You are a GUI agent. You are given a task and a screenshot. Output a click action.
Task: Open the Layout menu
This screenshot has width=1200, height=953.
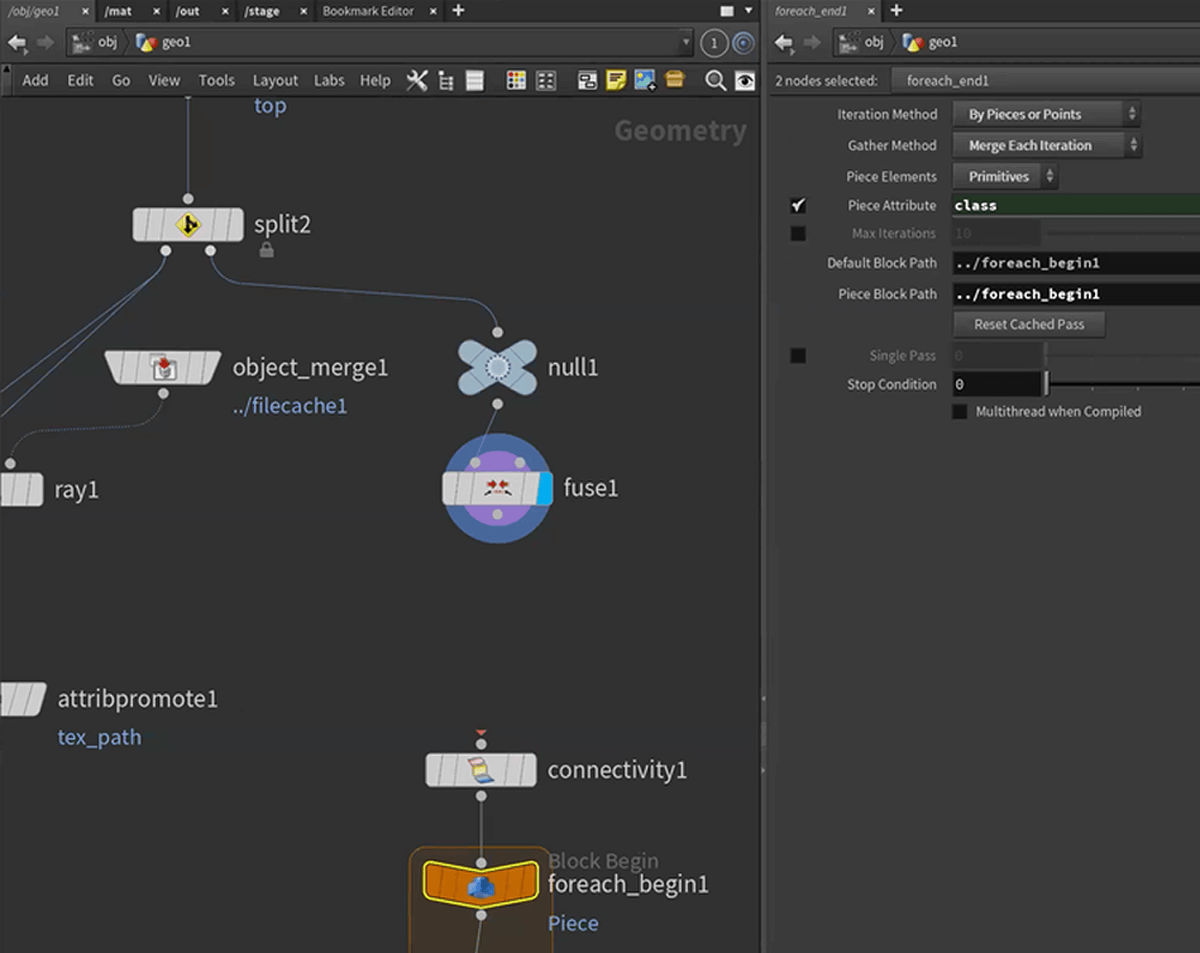coord(275,81)
